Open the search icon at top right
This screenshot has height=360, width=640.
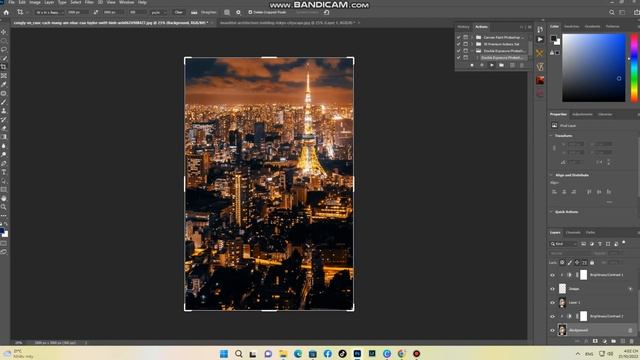(x=611, y=12)
